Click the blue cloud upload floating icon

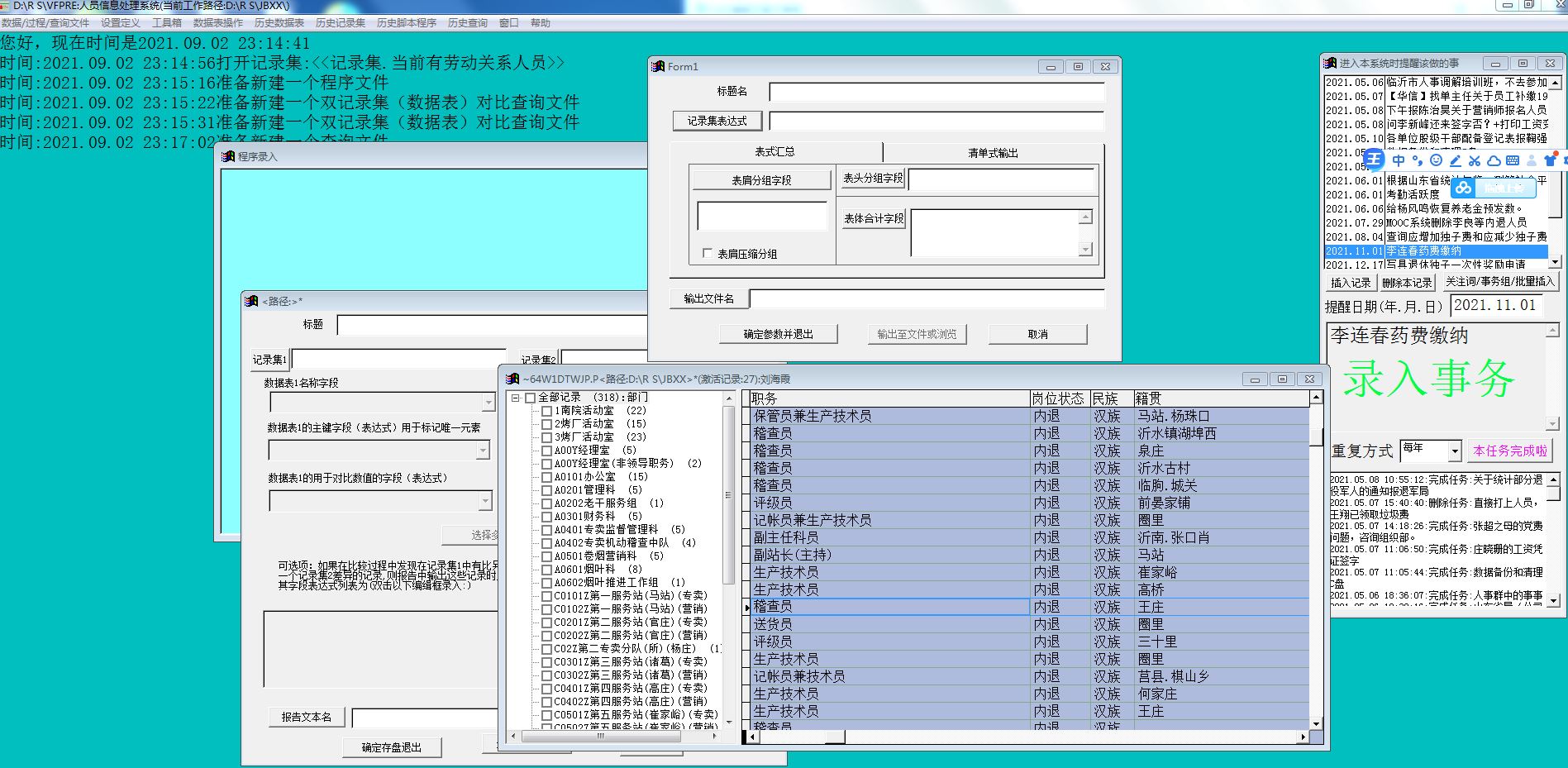pyautogui.click(x=1464, y=188)
